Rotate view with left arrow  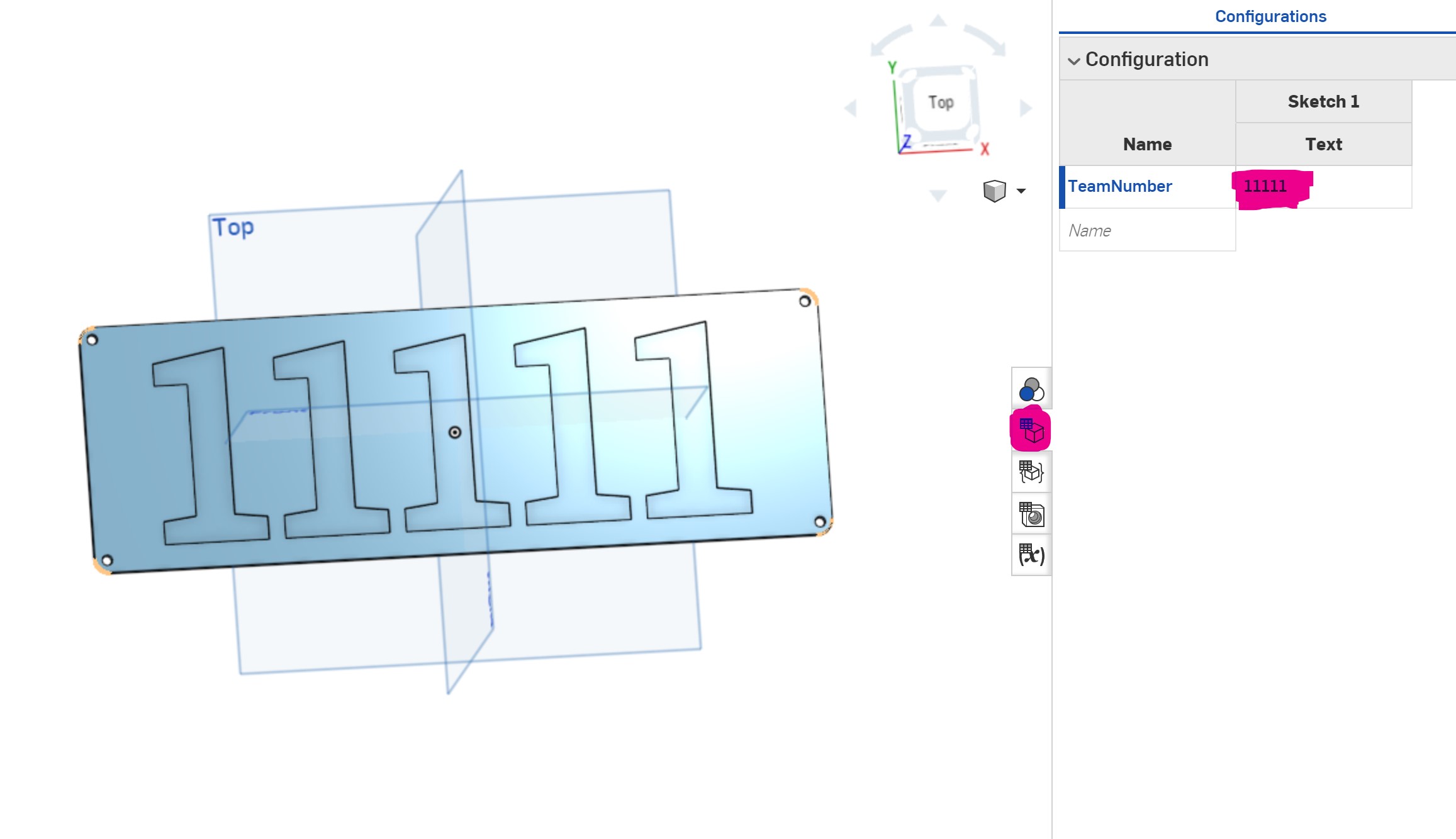coord(851,108)
